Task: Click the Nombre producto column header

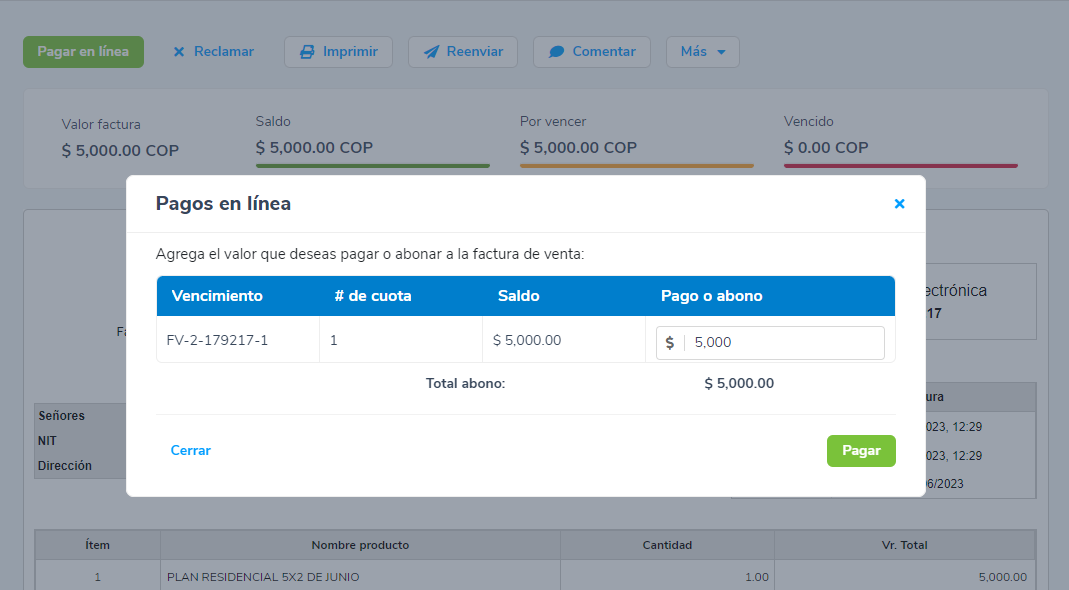Action: click(360, 545)
